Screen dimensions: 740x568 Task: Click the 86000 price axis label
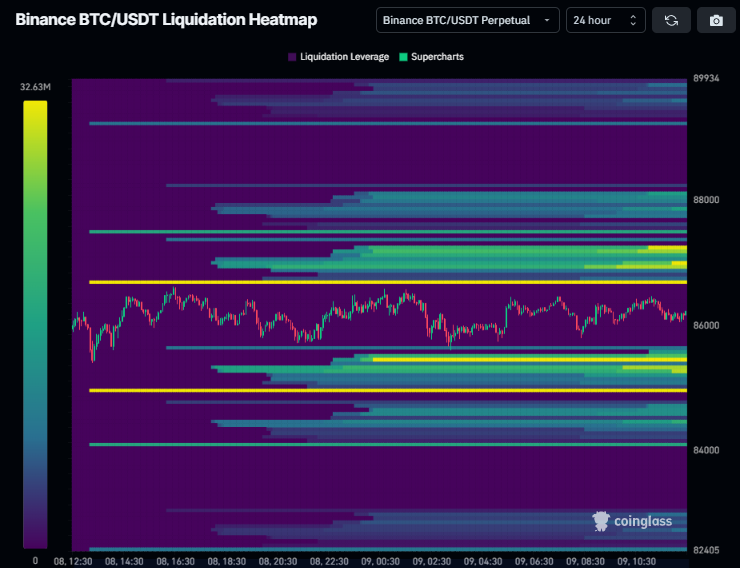(x=706, y=326)
